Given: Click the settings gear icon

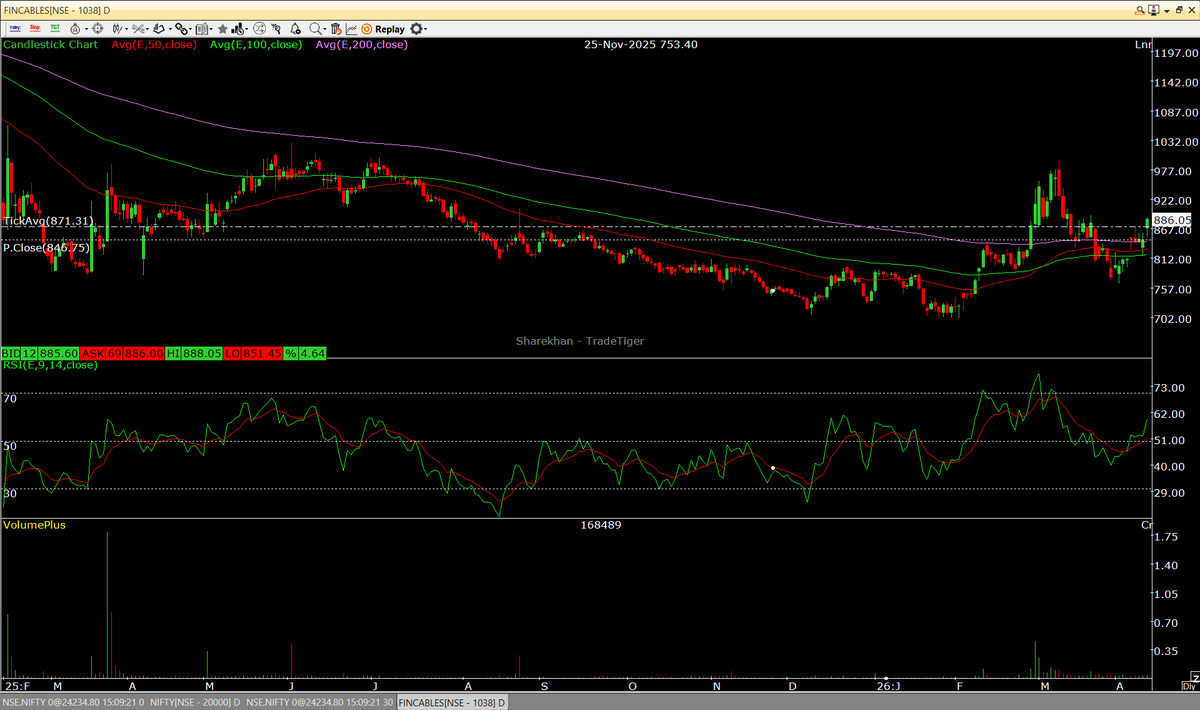Looking at the screenshot, I should pos(416,29).
